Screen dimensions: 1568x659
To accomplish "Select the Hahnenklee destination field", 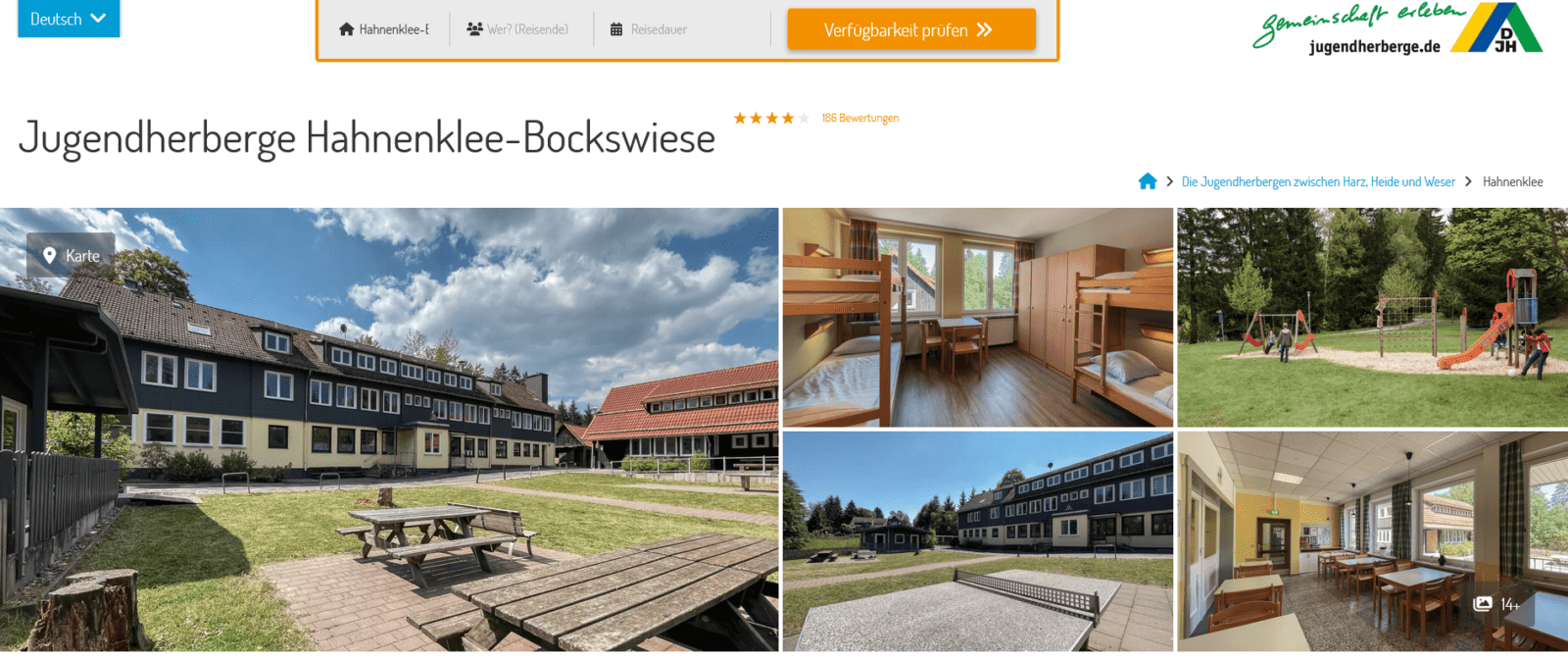I will point(384,29).
